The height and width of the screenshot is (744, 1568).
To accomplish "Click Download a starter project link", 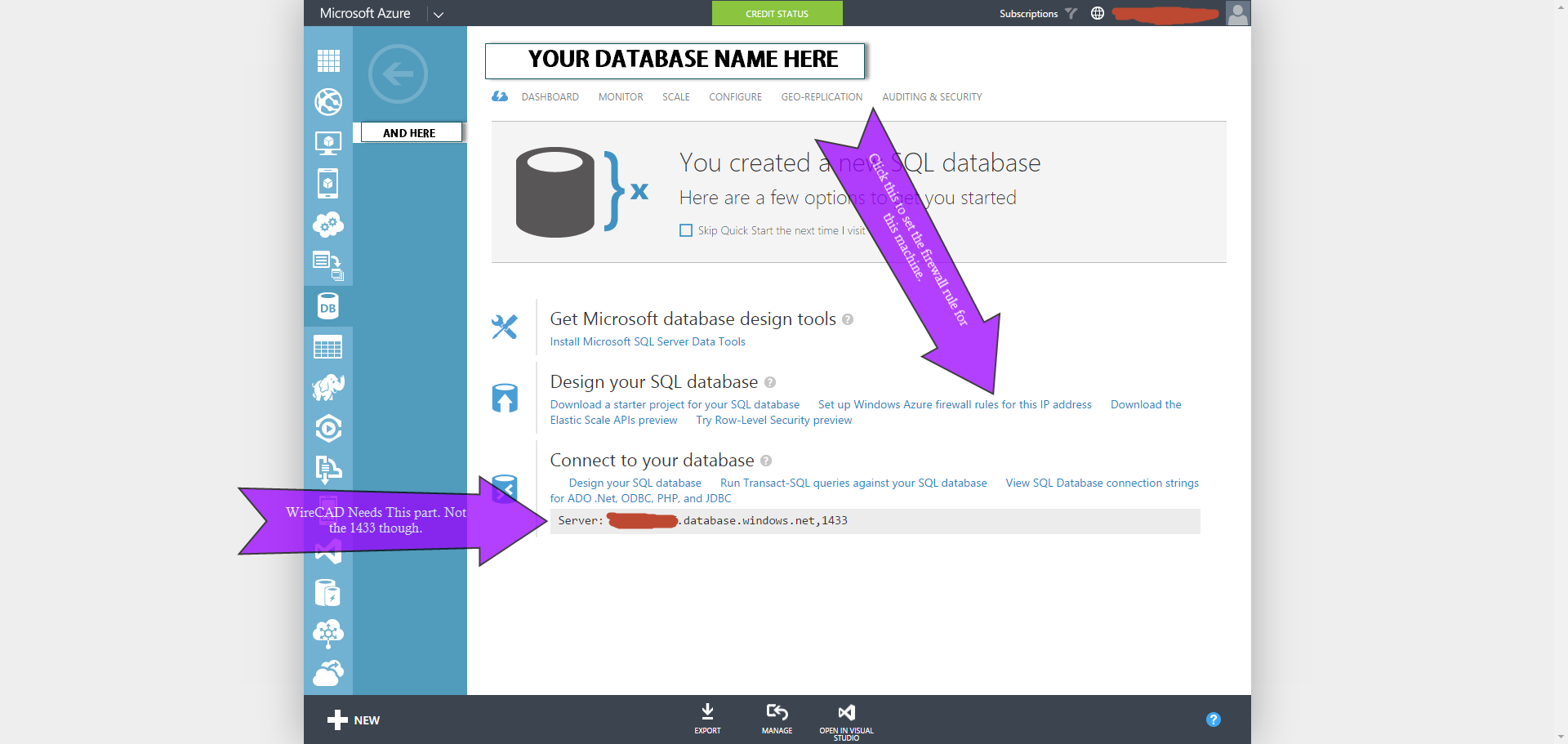I will [675, 404].
